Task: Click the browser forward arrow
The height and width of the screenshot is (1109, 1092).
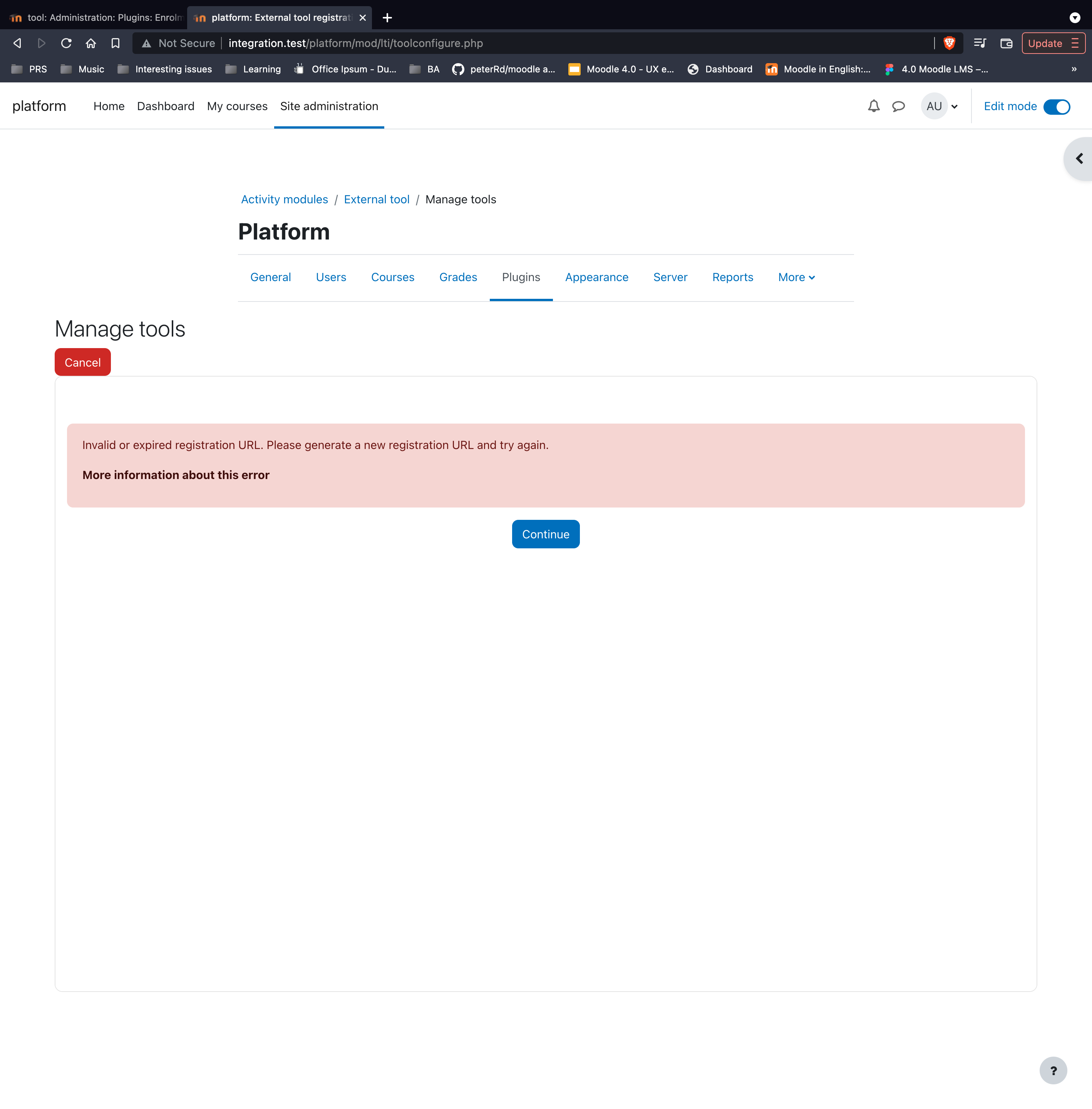Action: [x=41, y=43]
